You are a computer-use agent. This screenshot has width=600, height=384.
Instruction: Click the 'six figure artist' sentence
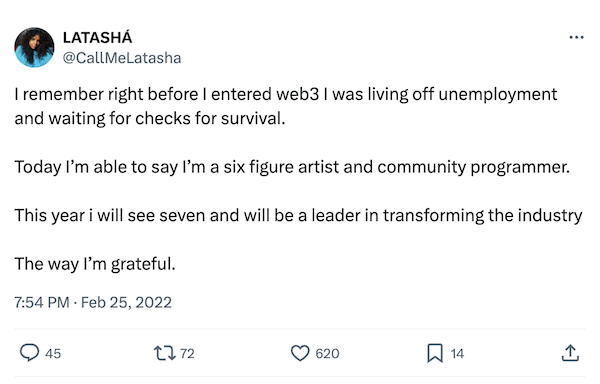pos(292,167)
